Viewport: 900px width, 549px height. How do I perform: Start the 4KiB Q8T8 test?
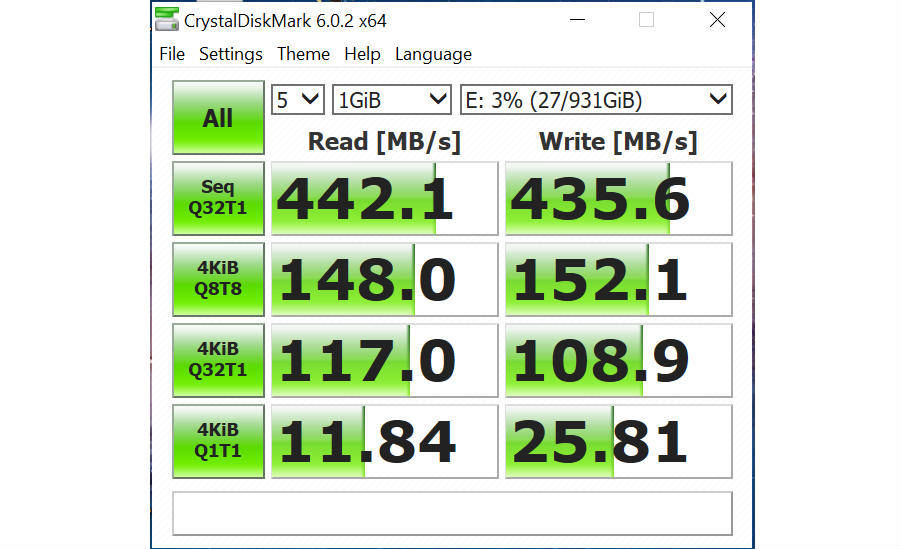coord(218,279)
